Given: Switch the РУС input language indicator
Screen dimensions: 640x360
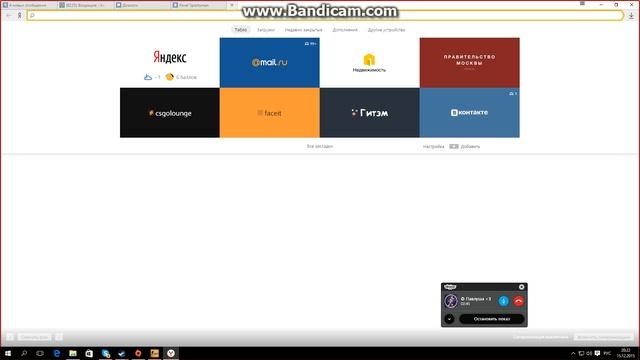Looking at the screenshot, I should (x=607, y=353).
